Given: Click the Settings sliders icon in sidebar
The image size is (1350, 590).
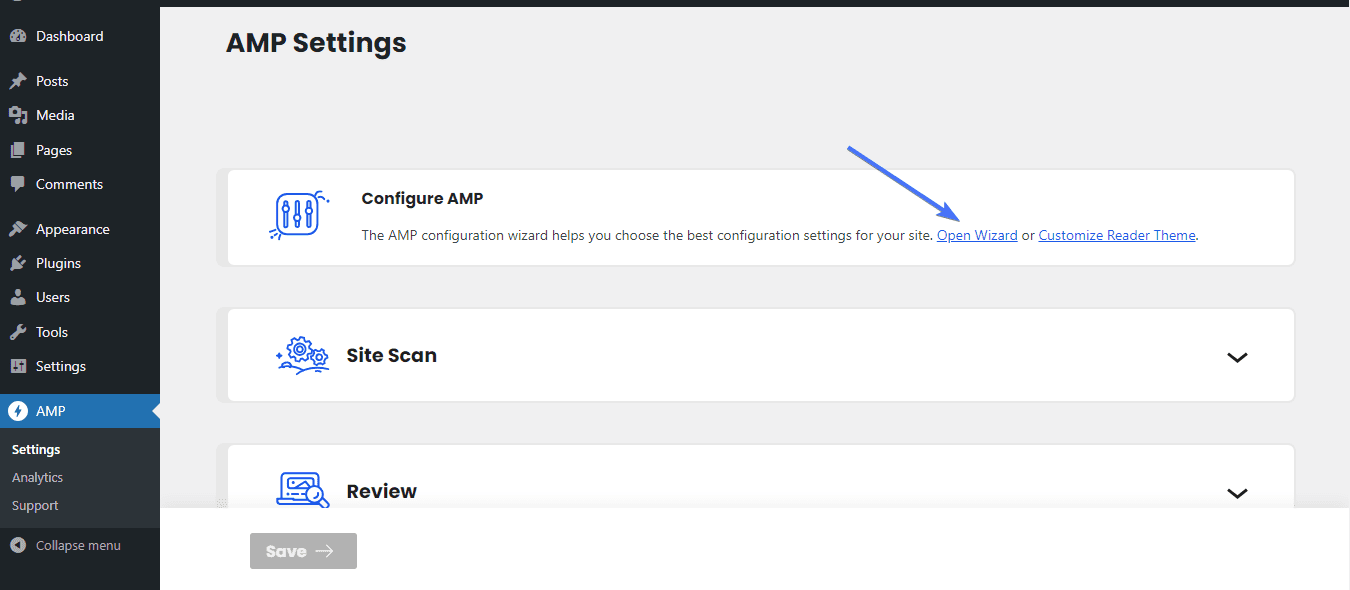Looking at the screenshot, I should [x=18, y=366].
